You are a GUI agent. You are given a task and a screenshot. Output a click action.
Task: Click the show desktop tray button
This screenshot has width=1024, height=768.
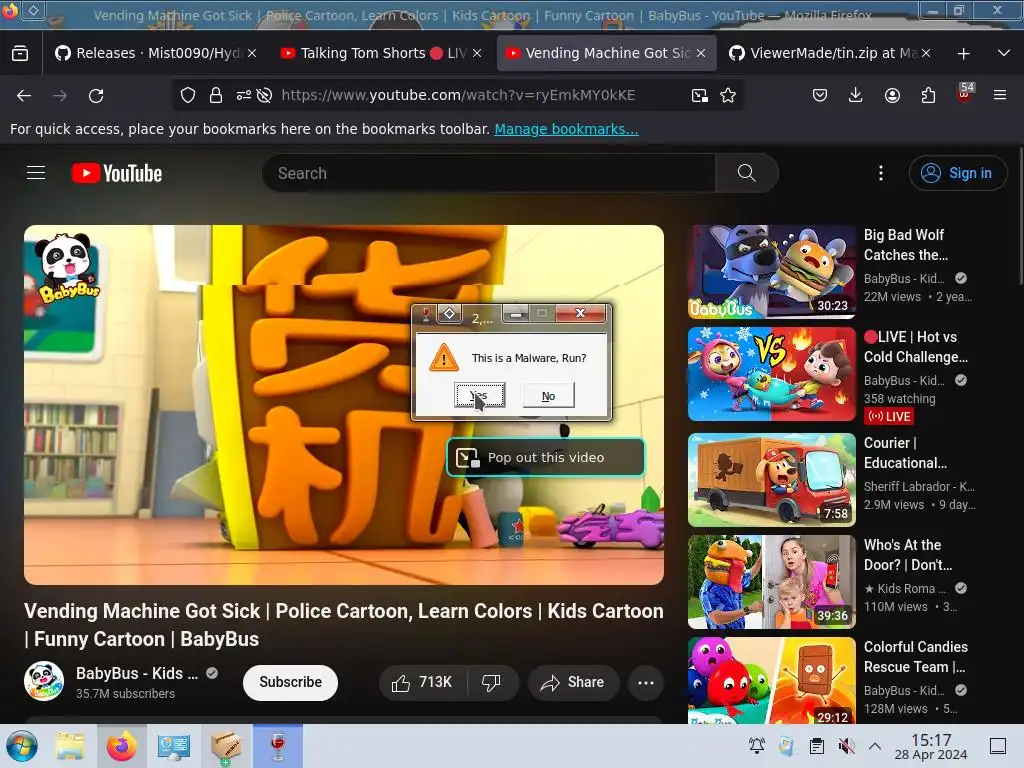[998, 746]
